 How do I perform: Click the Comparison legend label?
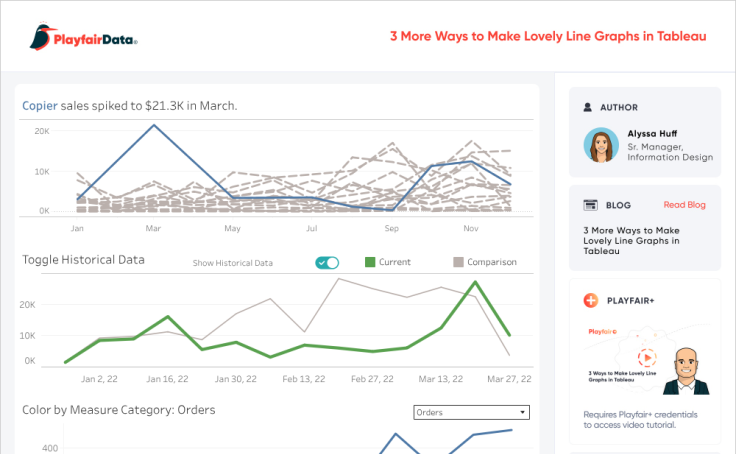pos(493,263)
